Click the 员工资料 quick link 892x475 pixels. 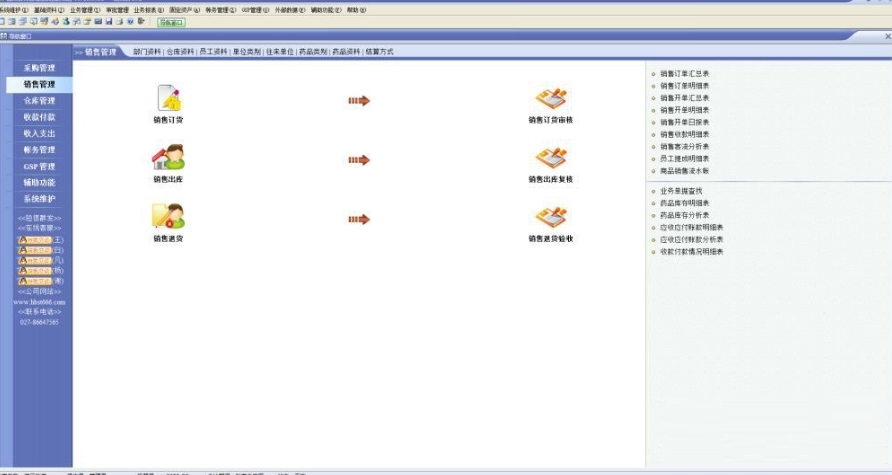pyautogui.click(x=213, y=52)
